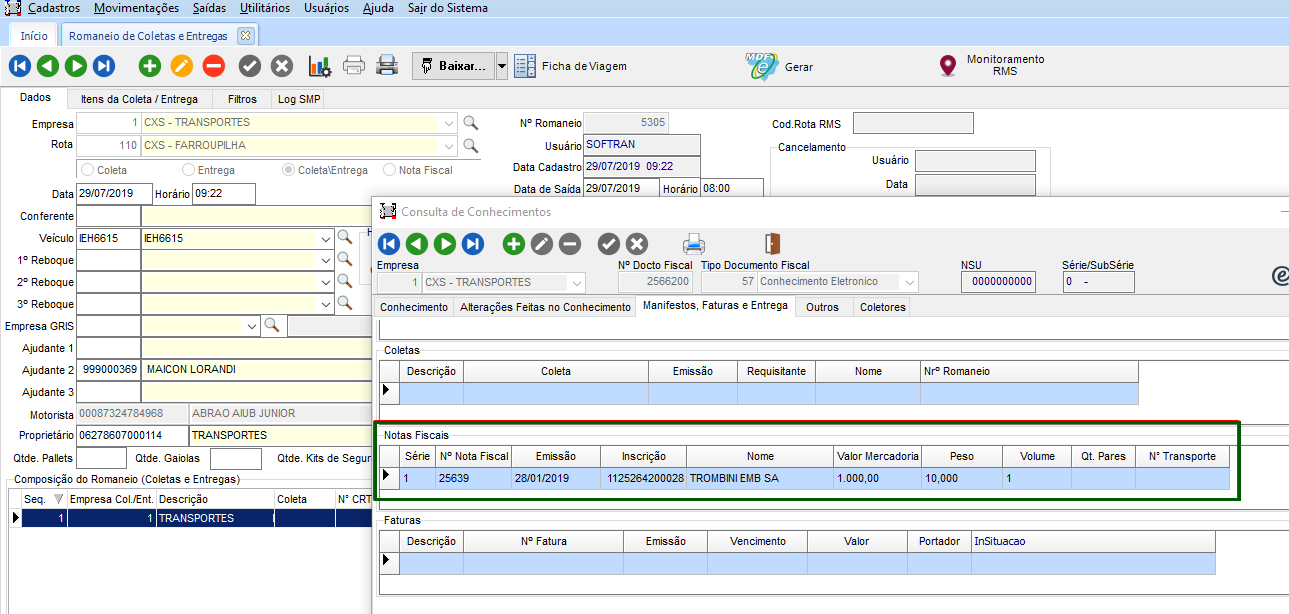1289x614 pixels.
Task: Click the exit door icon in Consulta window
Action: pyautogui.click(x=772, y=243)
